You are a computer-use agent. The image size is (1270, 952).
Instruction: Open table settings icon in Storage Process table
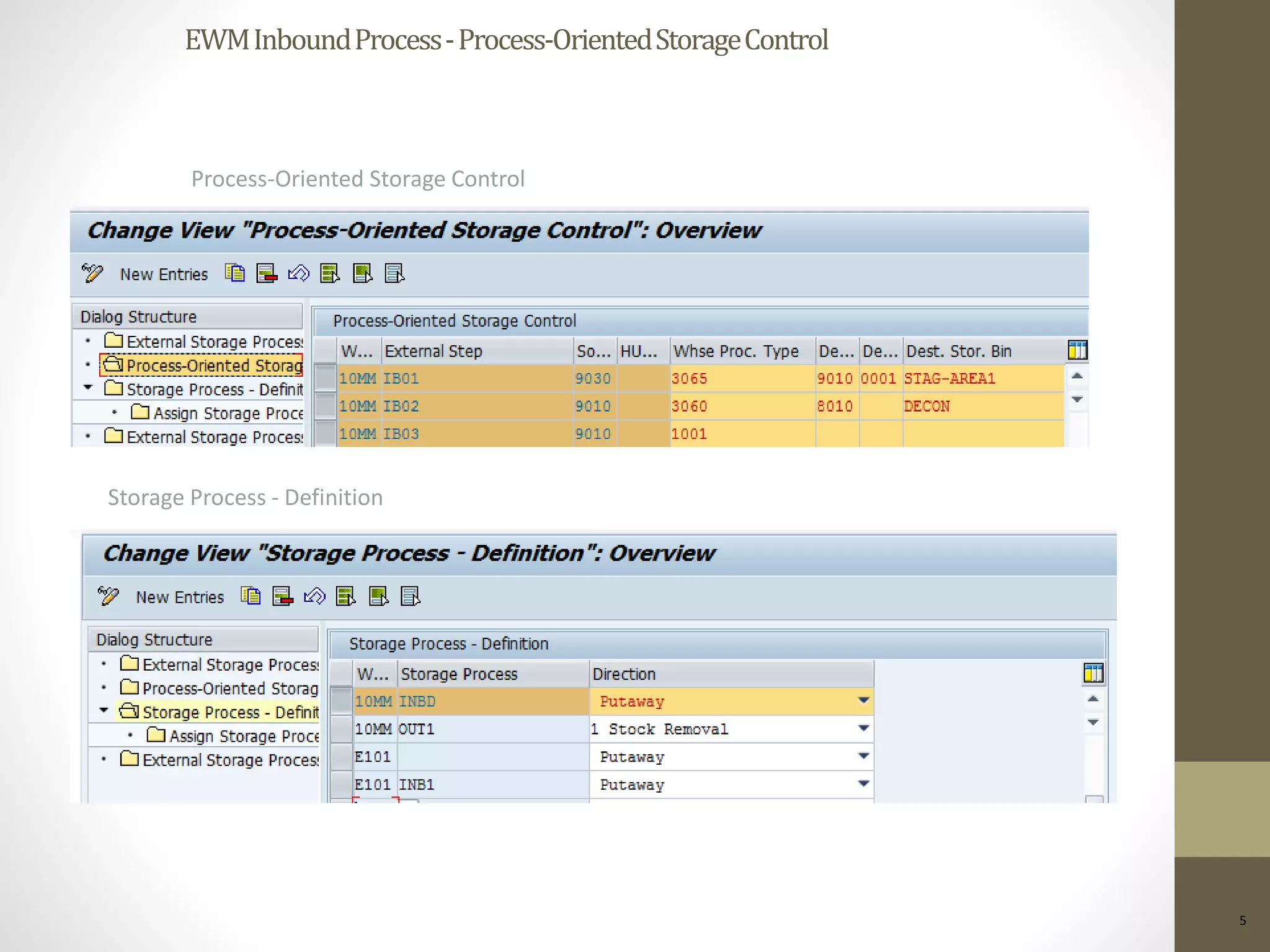pos(1094,673)
